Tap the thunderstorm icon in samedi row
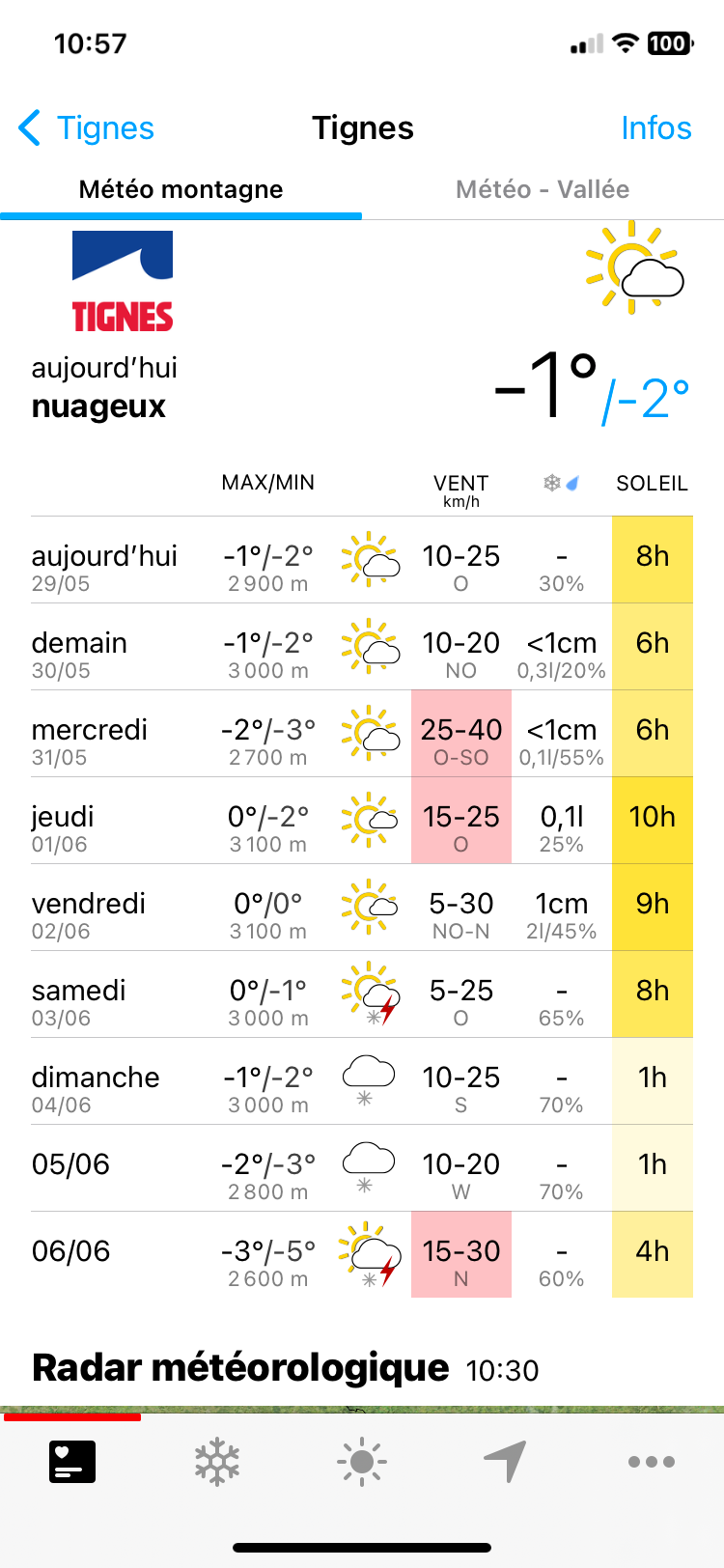Image resolution: width=724 pixels, height=1568 pixels. pyautogui.click(x=370, y=994)
